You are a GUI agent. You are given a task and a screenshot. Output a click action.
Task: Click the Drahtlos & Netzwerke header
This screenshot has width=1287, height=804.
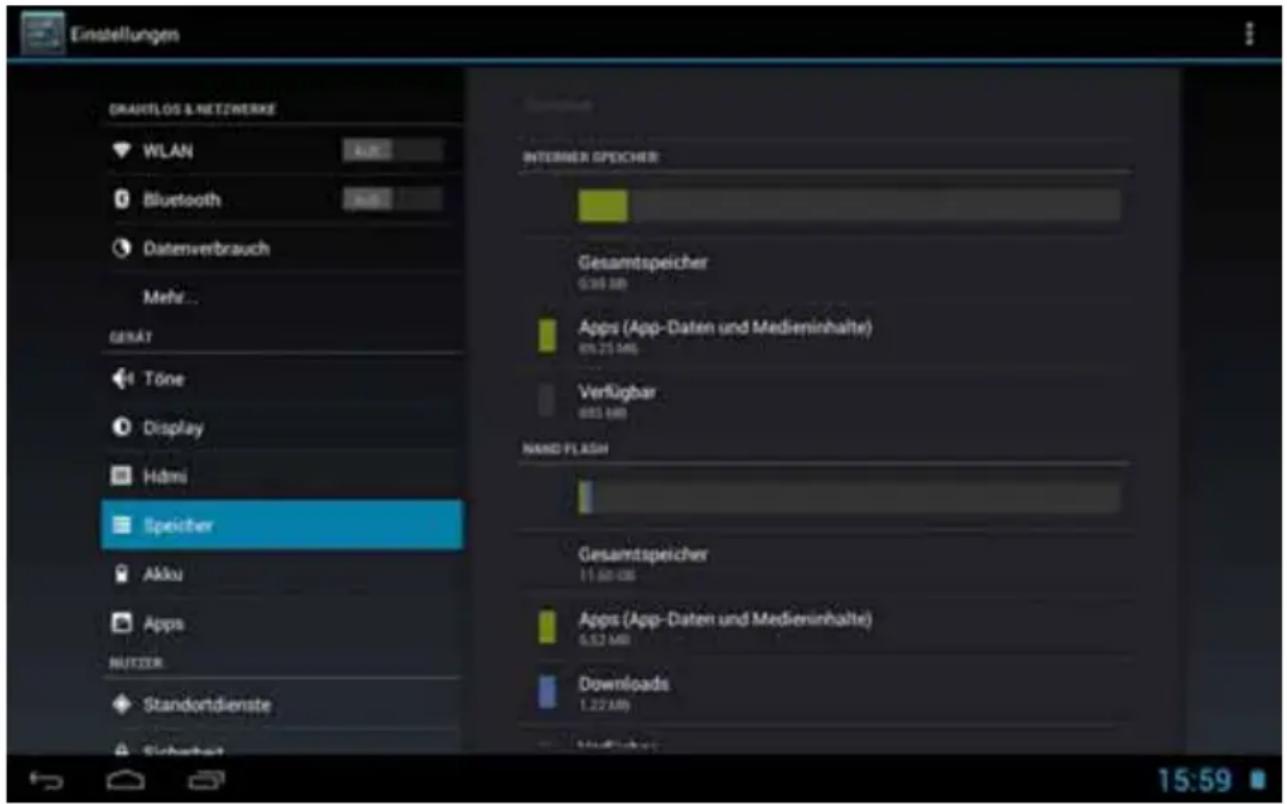click(192, 109)
